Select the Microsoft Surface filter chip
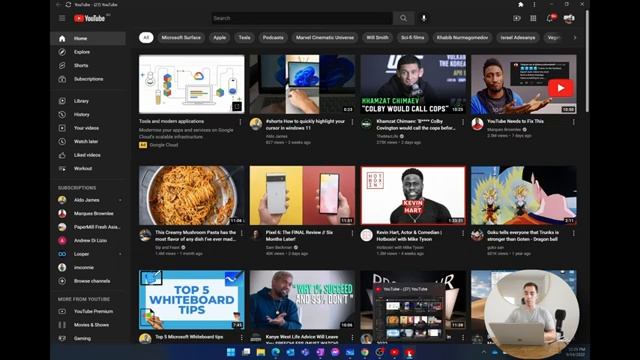640x360 pixels. [x=181, y=38]
